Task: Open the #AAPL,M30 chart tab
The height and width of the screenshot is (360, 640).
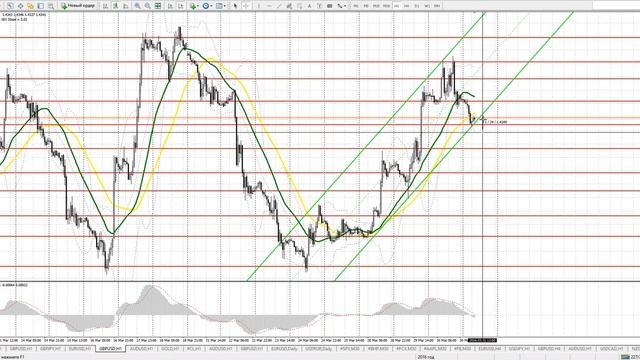Action: pos(435,349)
